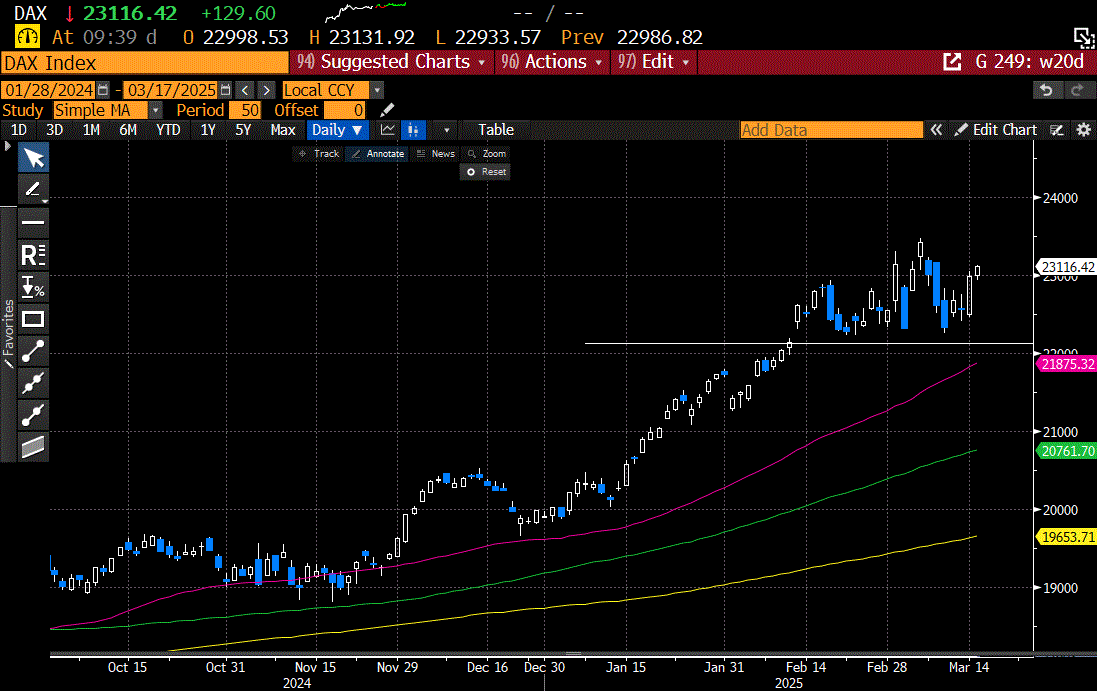Click the DAX Index security field

point(145,63)
